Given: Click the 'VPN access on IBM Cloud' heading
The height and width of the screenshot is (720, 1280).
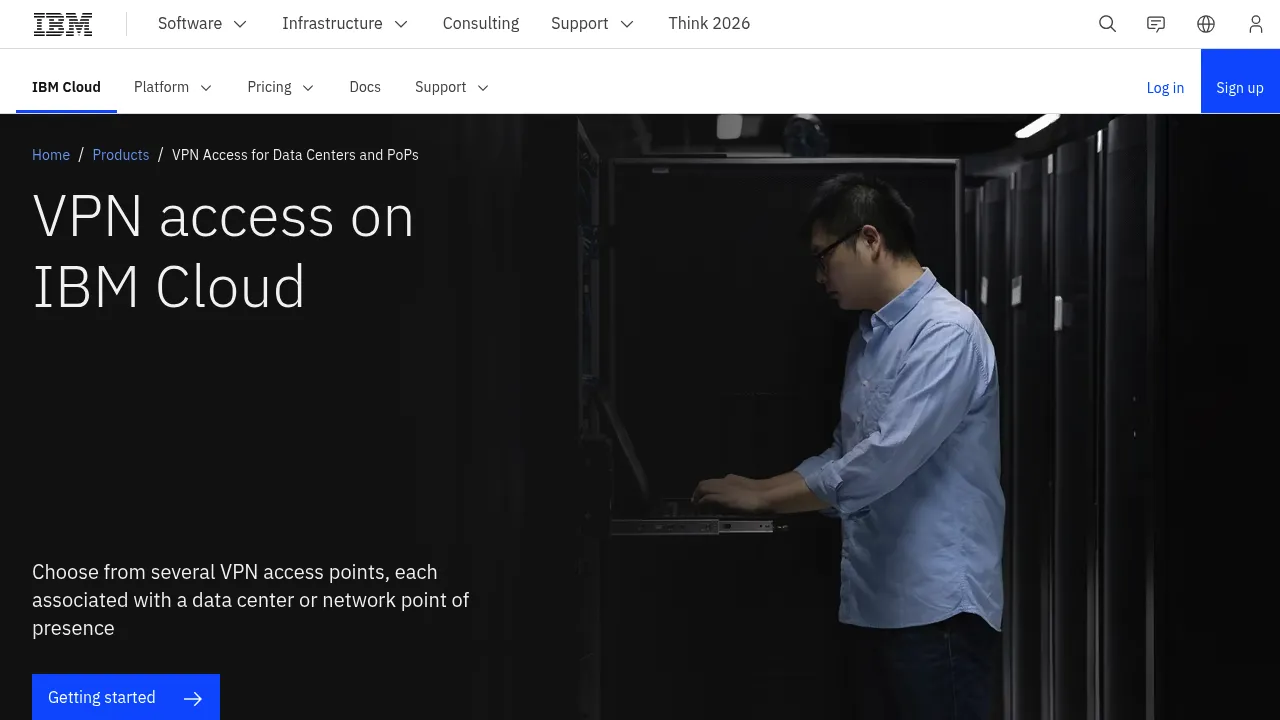Looking at the screenshot, I should tap(223, 251).
